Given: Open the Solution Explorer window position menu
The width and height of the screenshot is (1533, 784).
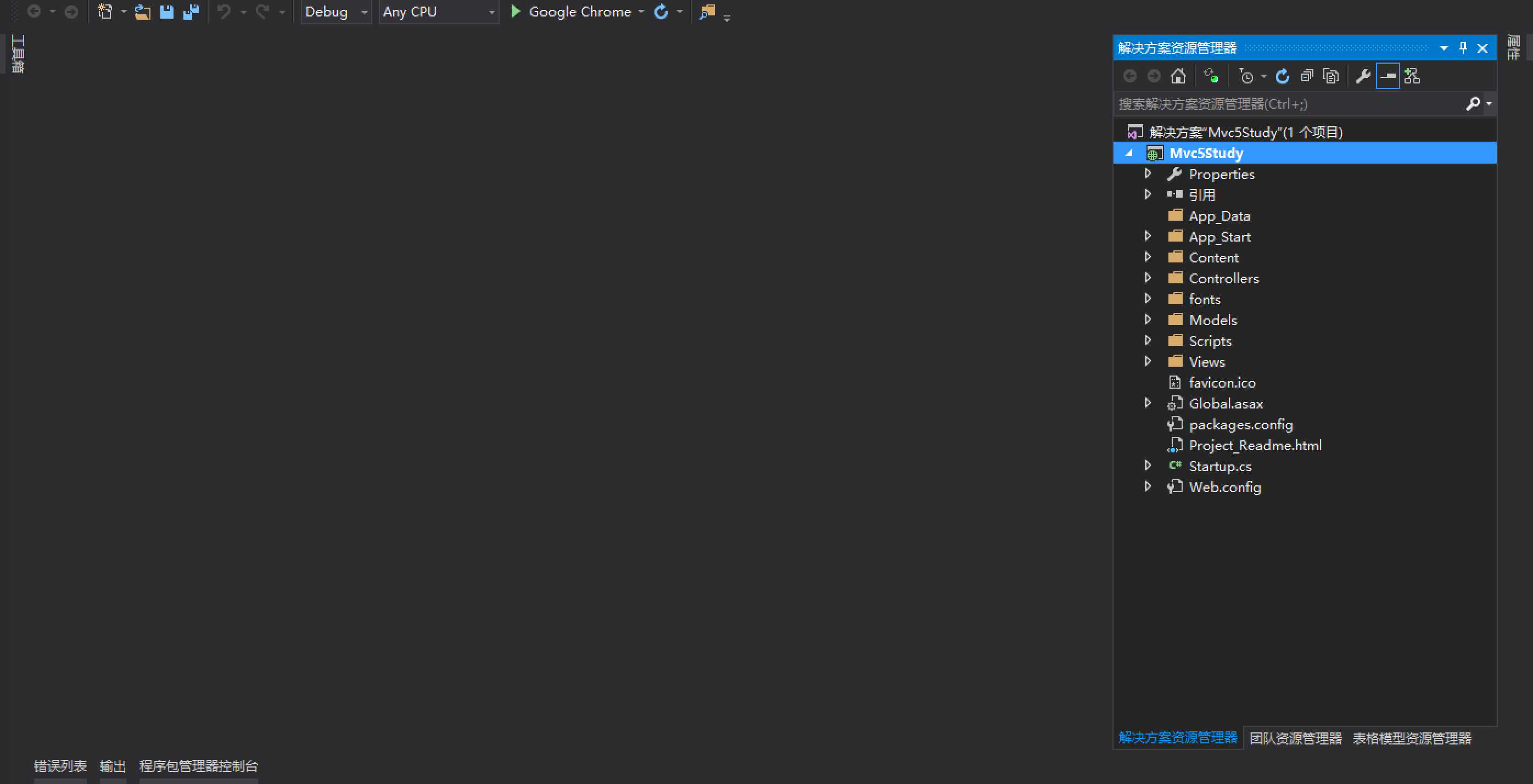Looking at the screenshot, I should point(1444,48).
